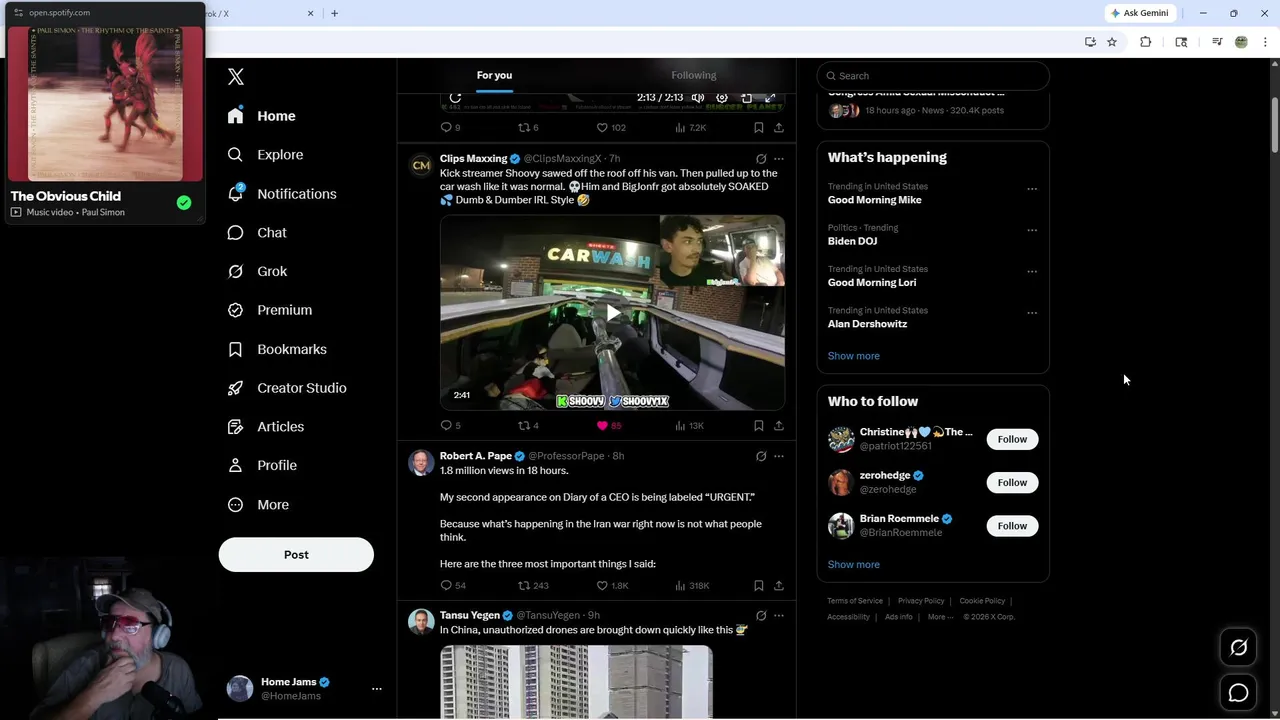This screenshot has height=720, width=1280.
Task: View Clips Maxxing post 13K analytics
Action: [x=690, y=425]
